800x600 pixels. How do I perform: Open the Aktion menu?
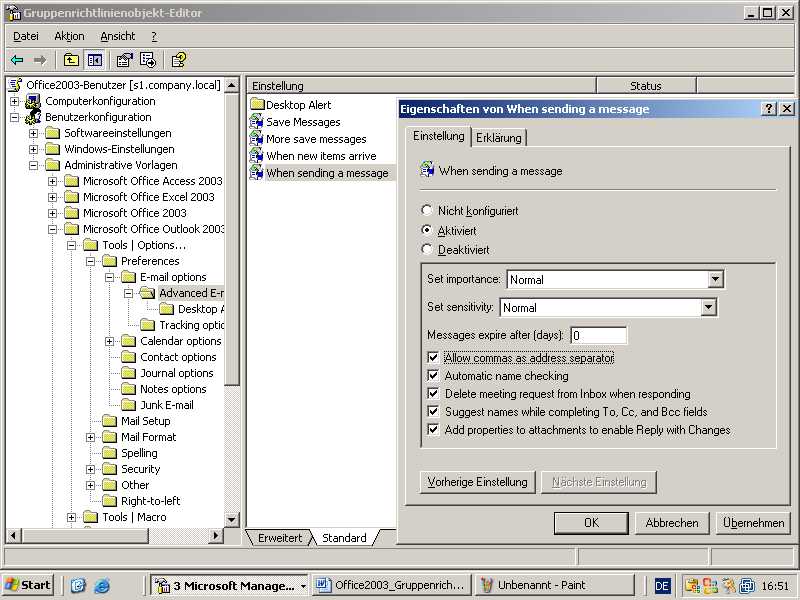tap(69, 36)
